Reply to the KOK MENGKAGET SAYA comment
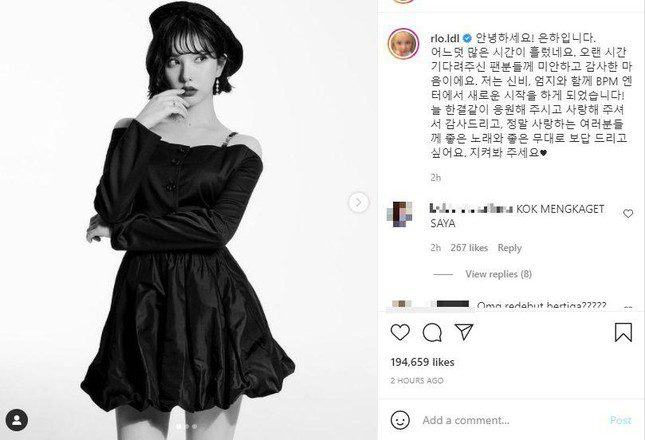645x440 pixels. click(509, 248)
